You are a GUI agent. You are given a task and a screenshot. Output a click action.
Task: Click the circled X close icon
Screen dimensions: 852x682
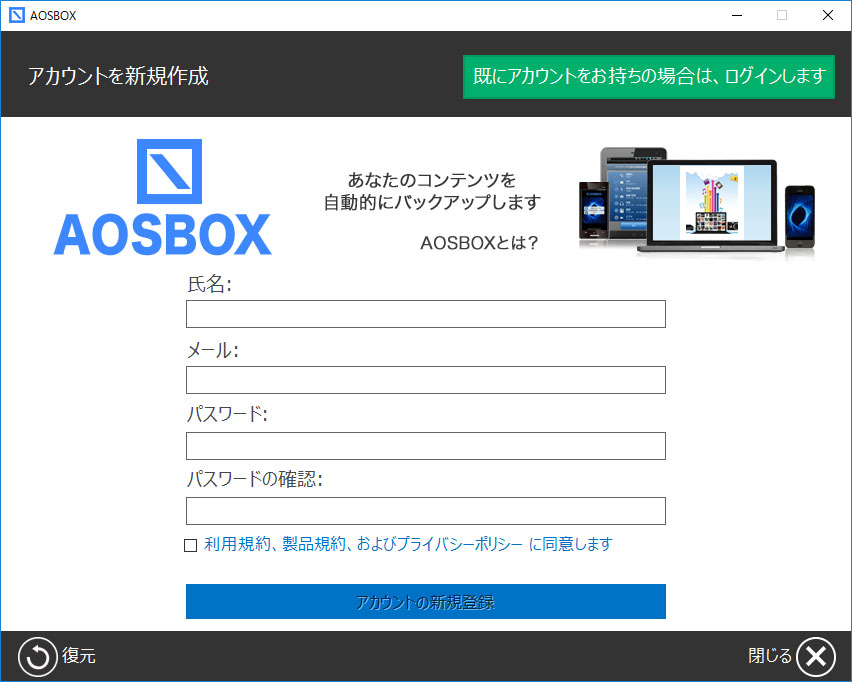pyautogui.click(x=816, y=656)
